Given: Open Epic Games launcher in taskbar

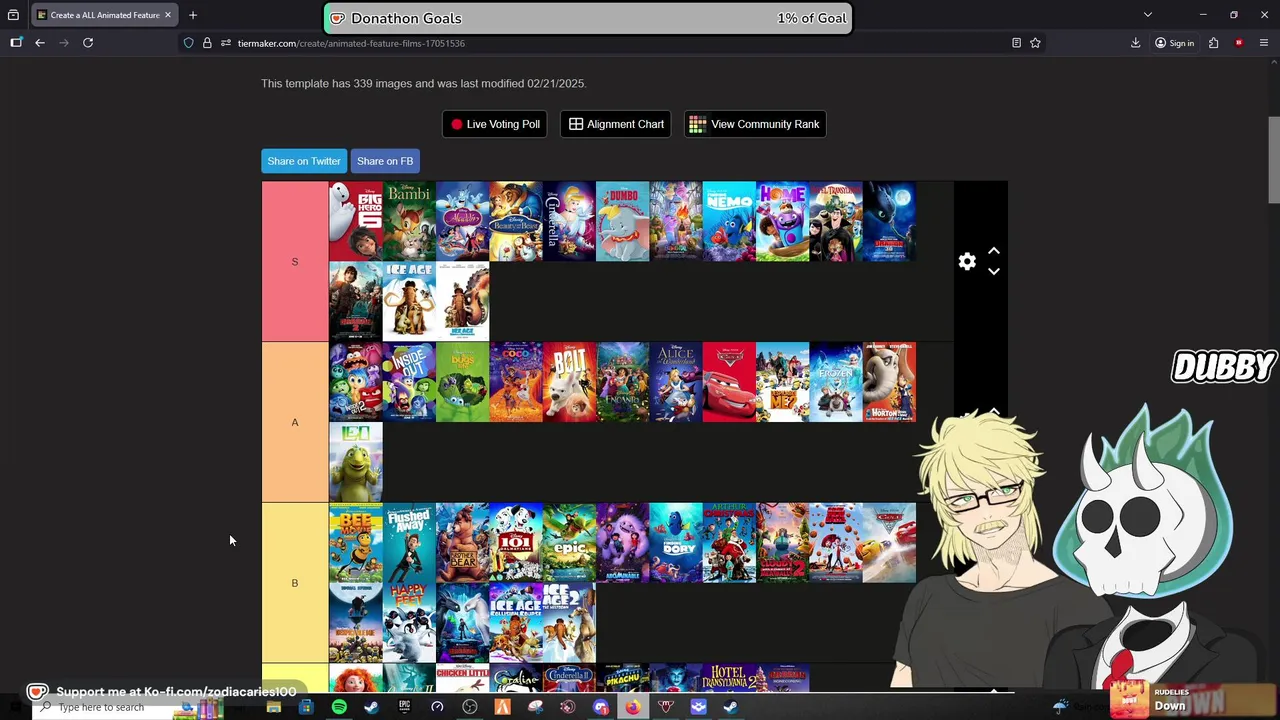Looking at the screenshot, I should (x=404, y=707).
